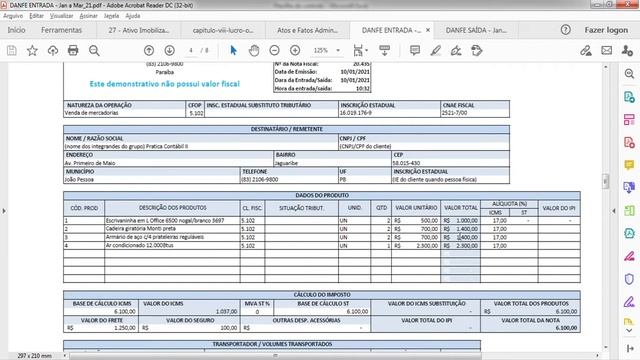Click the VALOR TOTAL DA NOTA label
The width and height of the screenshot is (640, 360).
(x=531, y=320)
